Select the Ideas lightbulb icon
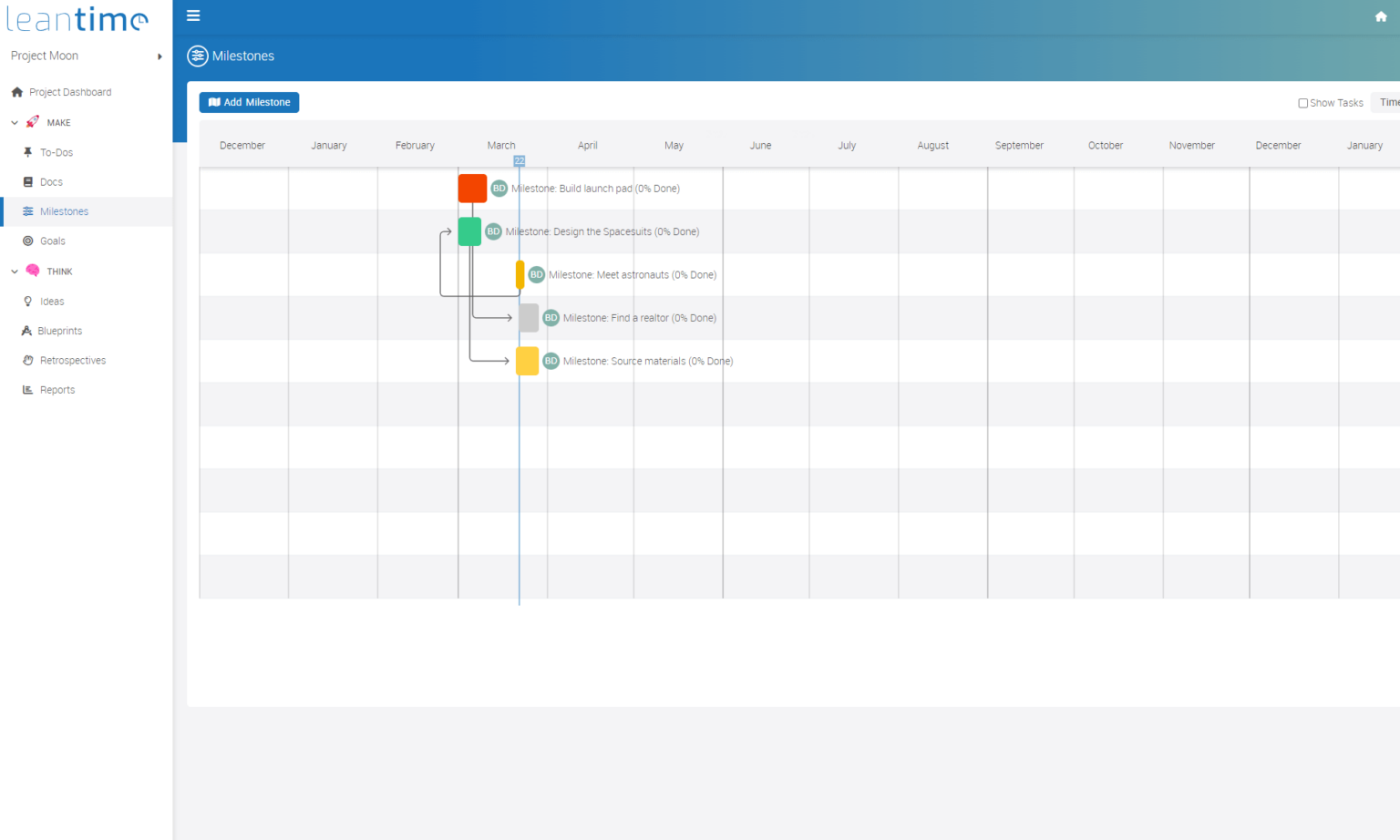The height and width of the screenshot is (840, 1400). (x=27, y=301)
